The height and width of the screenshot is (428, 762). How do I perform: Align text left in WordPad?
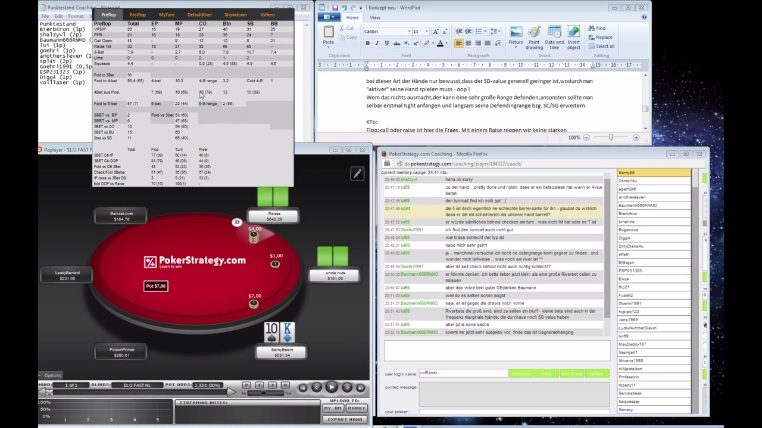tap(459, 43)
